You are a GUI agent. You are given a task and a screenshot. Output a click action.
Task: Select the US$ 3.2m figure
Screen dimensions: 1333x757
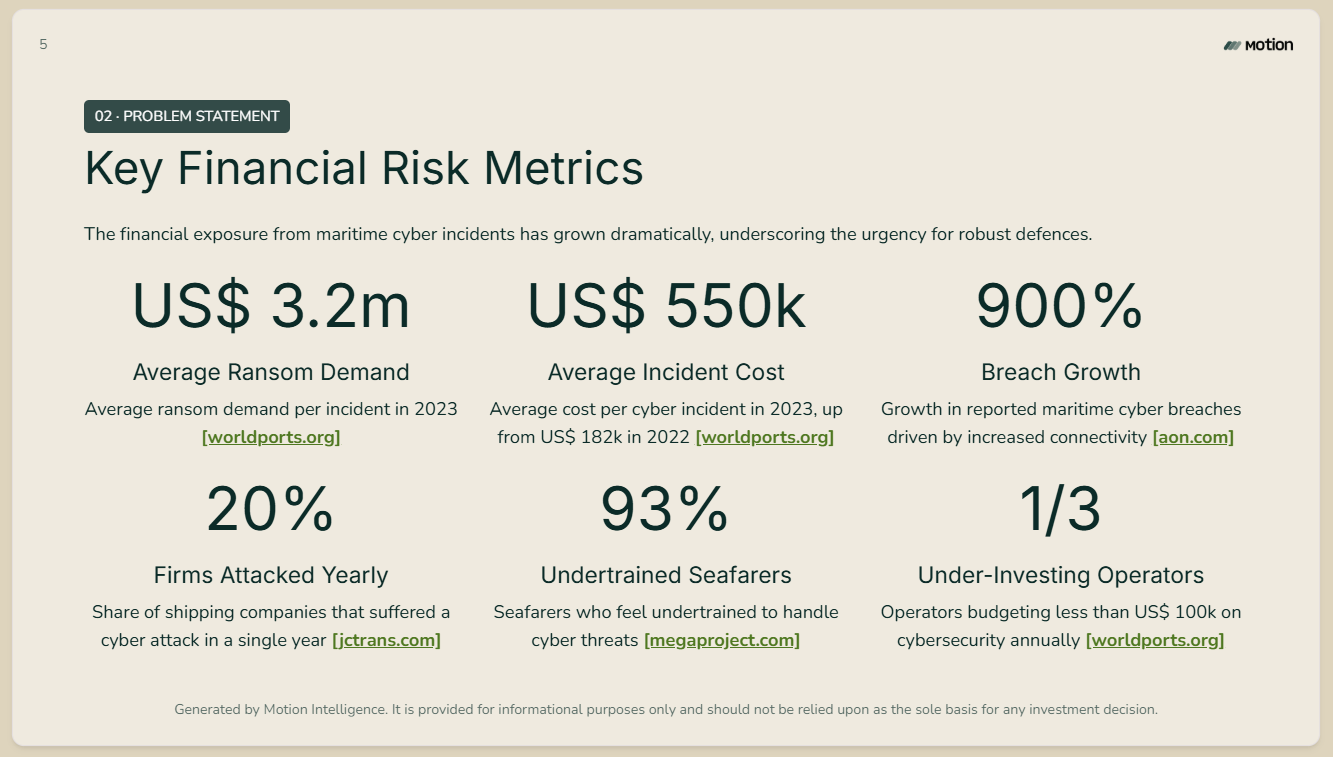tap(271, 306)
